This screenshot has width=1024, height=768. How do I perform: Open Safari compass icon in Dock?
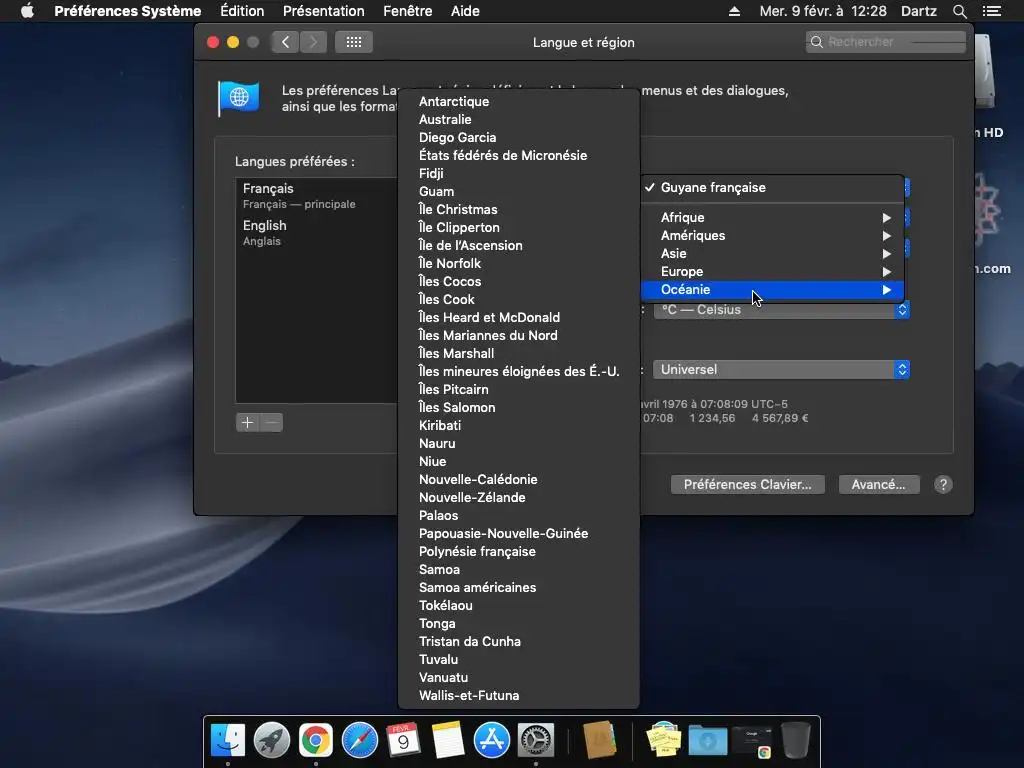(x=360, y=740)
